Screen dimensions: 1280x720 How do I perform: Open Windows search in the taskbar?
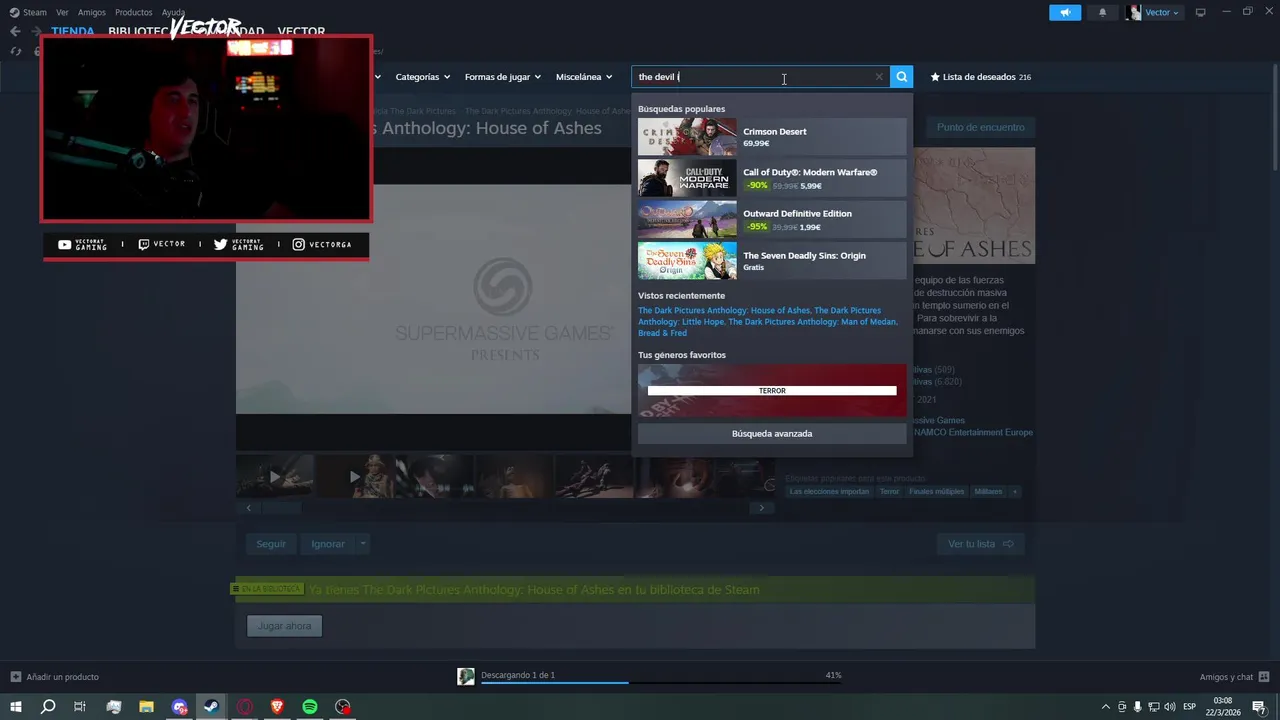point(47,707)
